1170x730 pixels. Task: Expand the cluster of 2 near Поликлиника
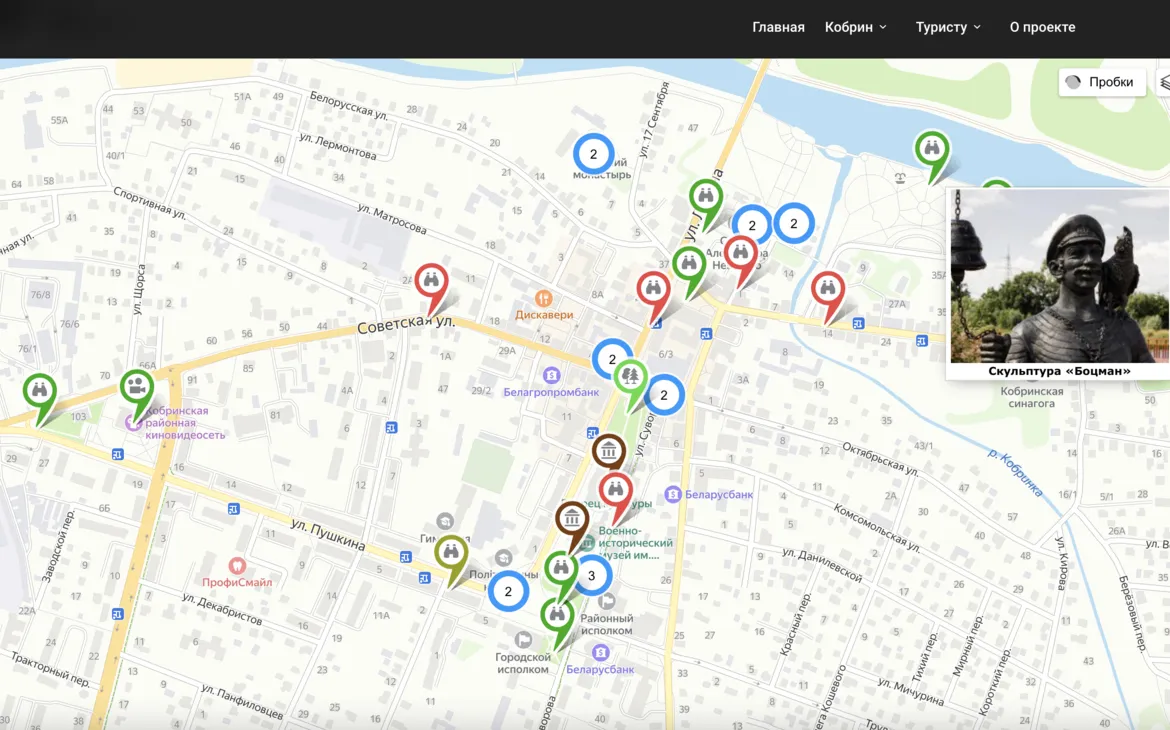click(x=508, y=591)
